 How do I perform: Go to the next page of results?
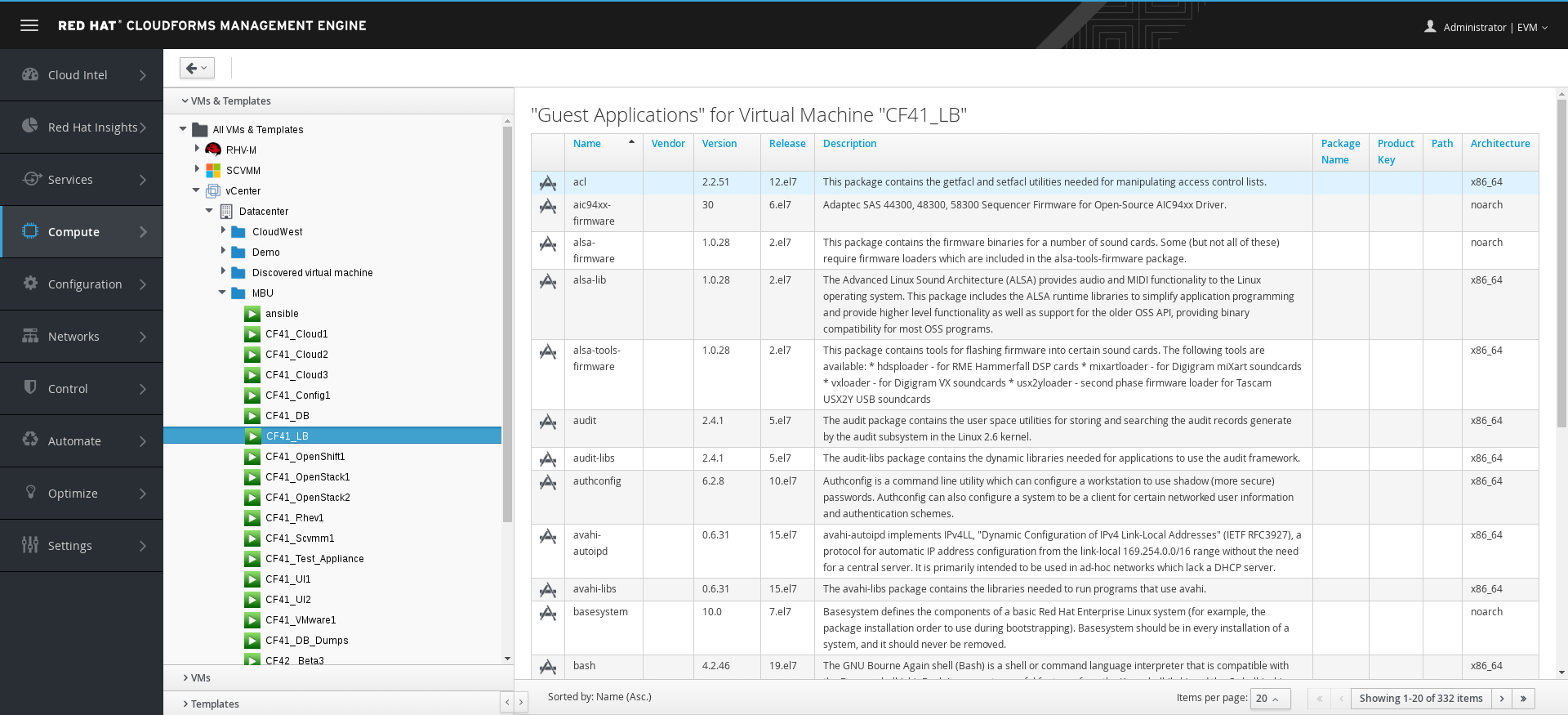pos(1502,699)
